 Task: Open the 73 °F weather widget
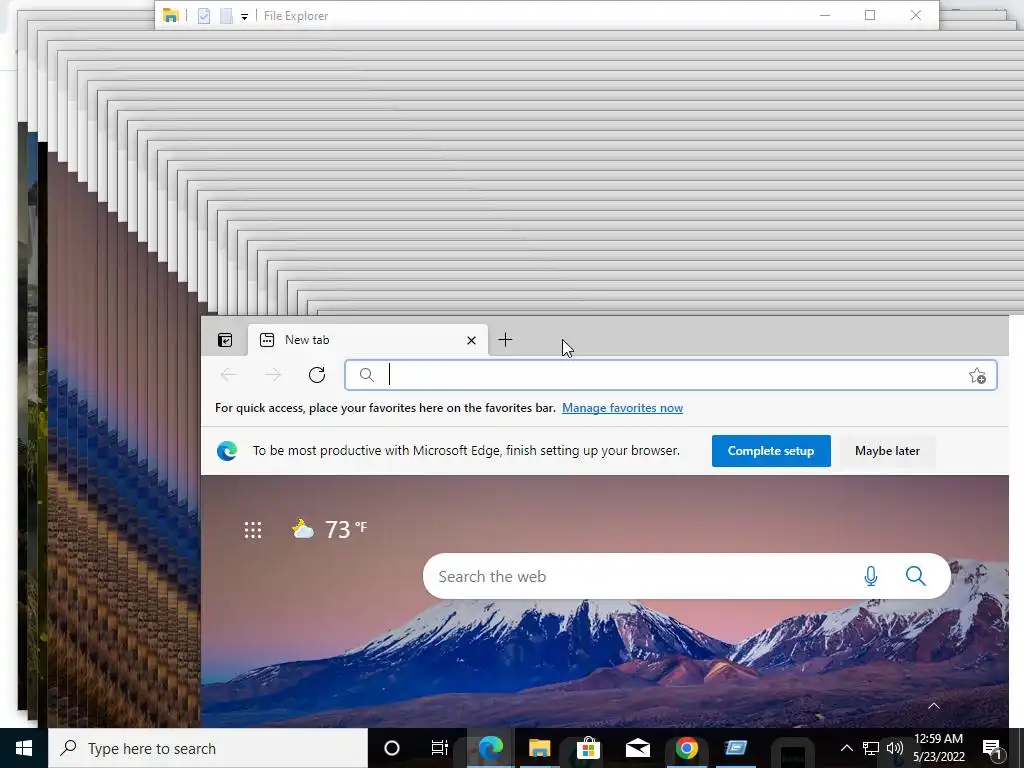pyautogui.click(x=329, y=529)
